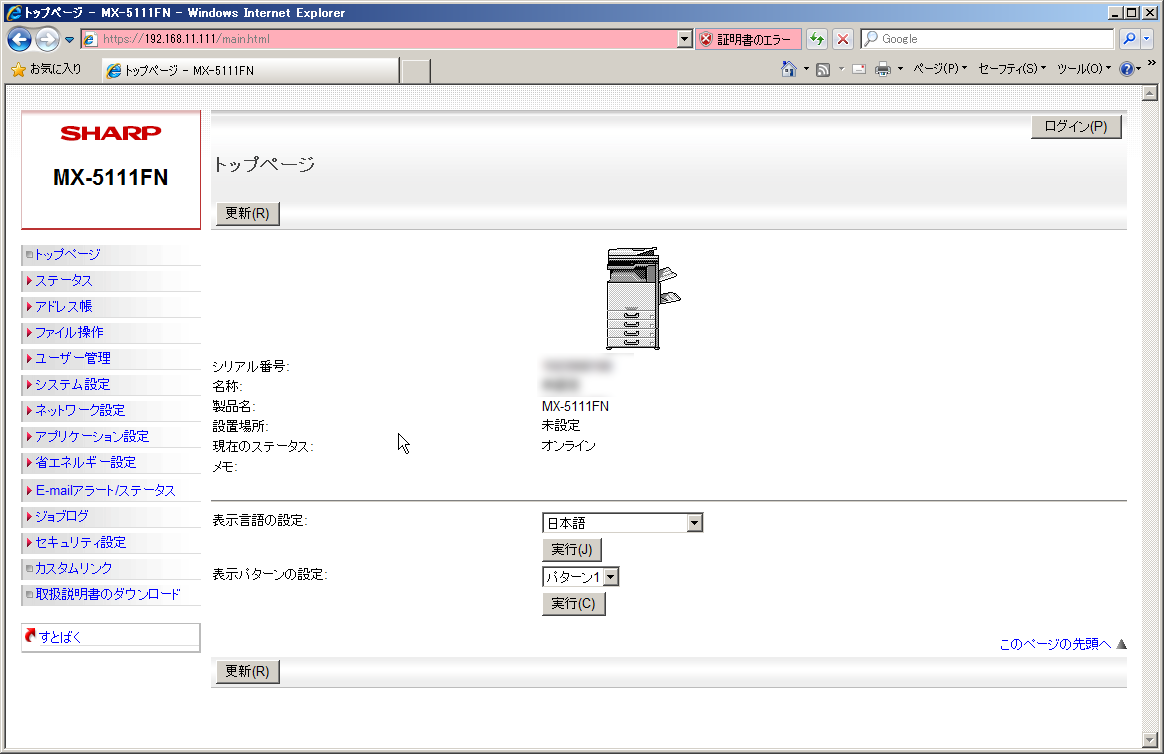
Task: Click the vertical scrollbar up arrow
Action: [x=1150, y=93]
